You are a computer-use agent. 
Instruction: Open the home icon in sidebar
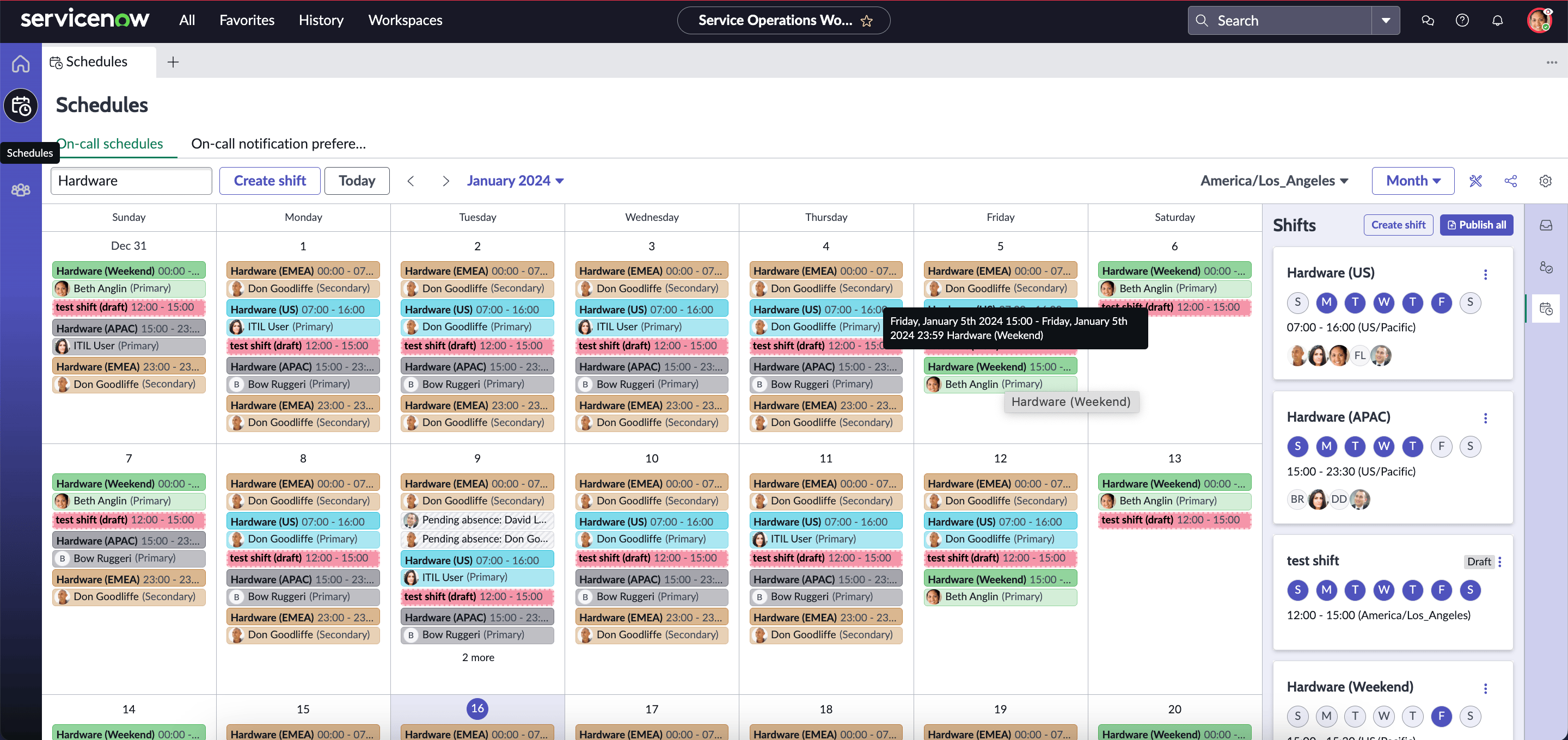click(21, 63)
